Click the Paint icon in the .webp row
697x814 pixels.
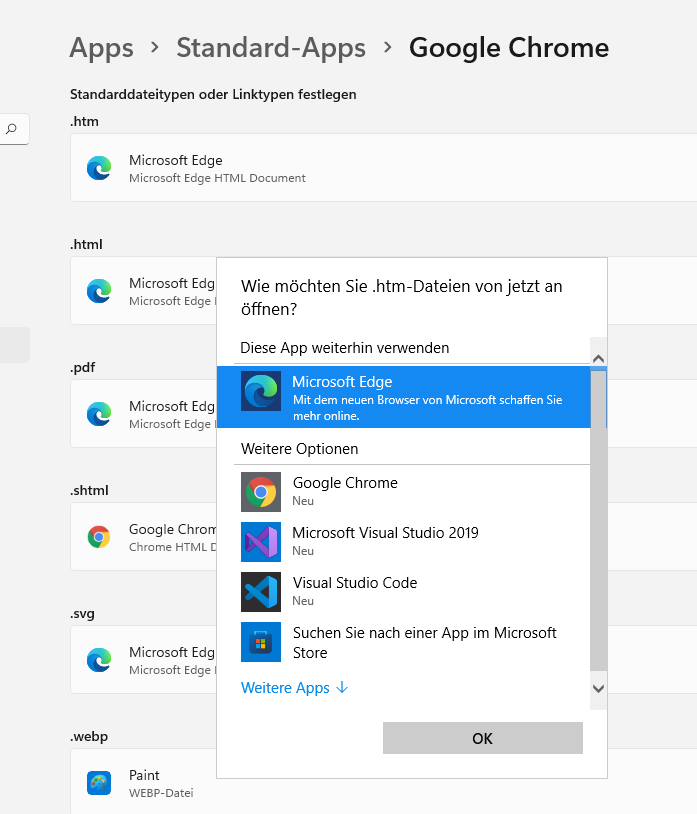click(x=99, y=783)
